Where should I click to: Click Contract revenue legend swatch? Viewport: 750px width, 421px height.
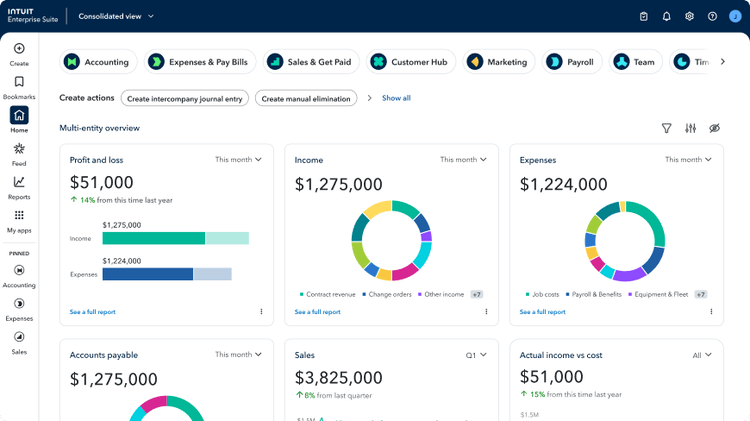coord(301,294)
